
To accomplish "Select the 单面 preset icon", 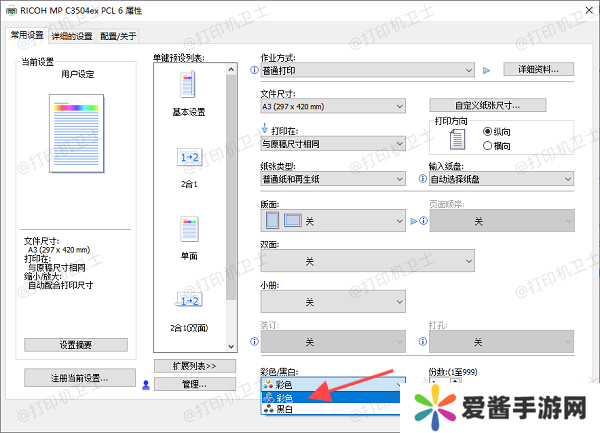I will click(x=189, y=229).
